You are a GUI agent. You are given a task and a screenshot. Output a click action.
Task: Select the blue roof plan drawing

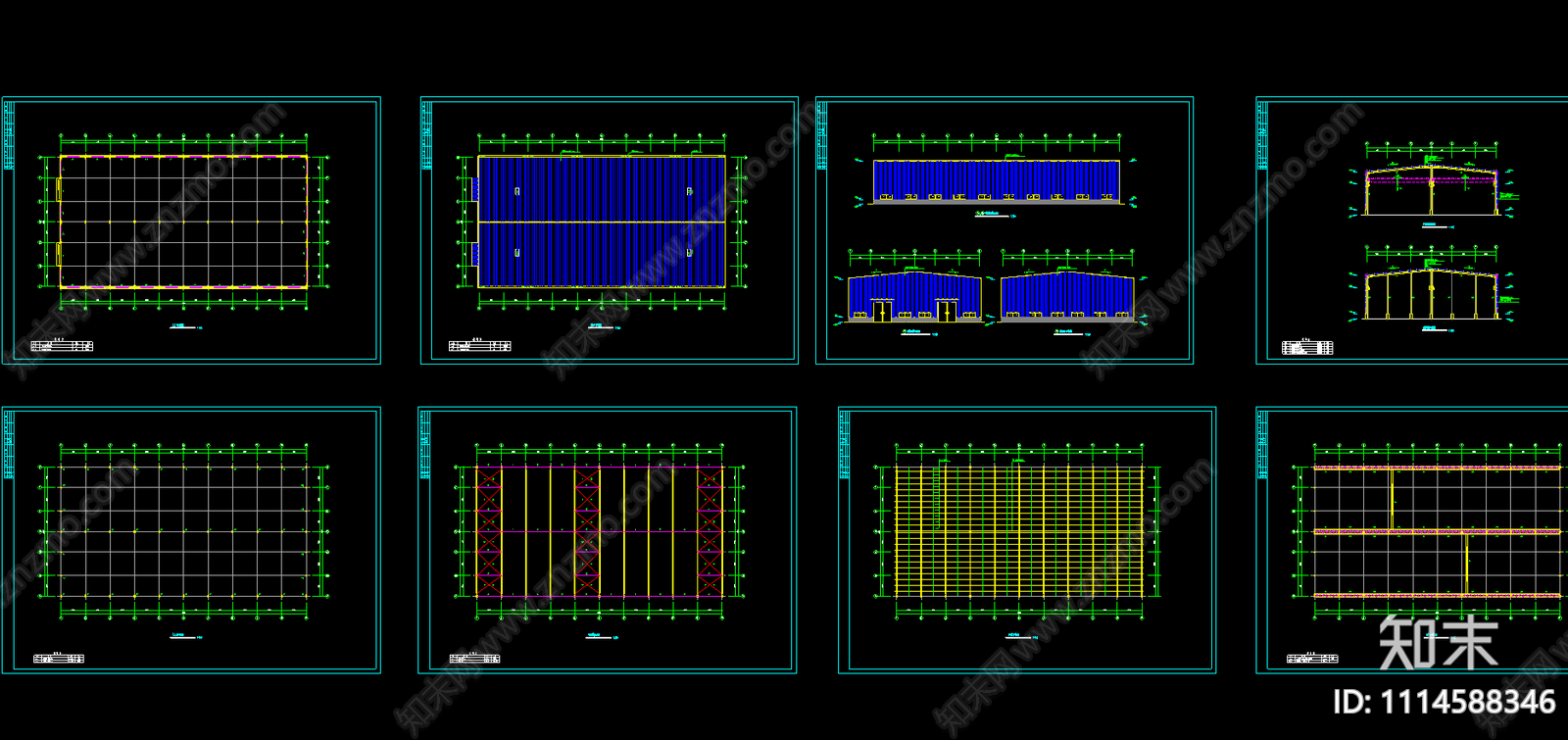(x=601, y=222)
